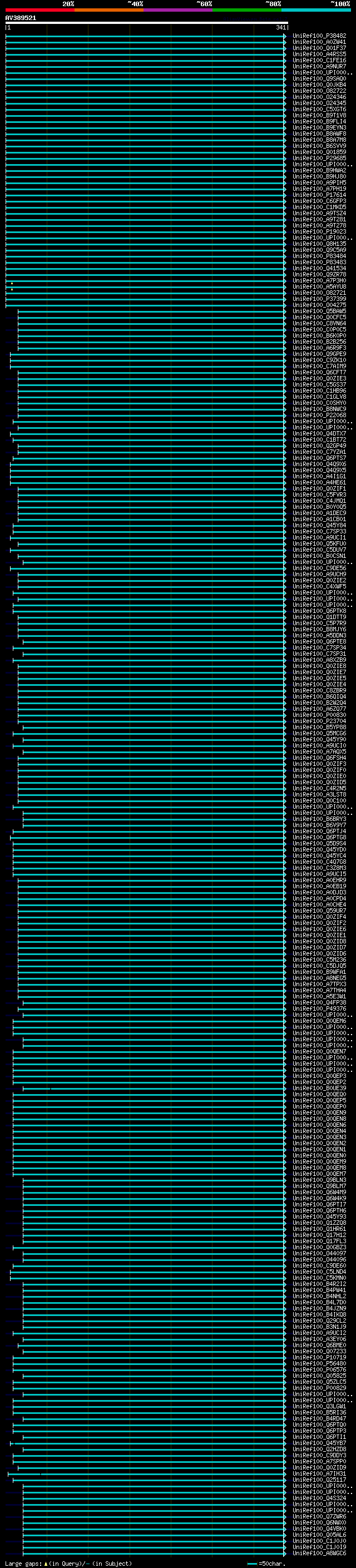Click the UniRef100_A0EHR9 hit label
Viewport: 356px width, 1568px height.
[319, 879]
